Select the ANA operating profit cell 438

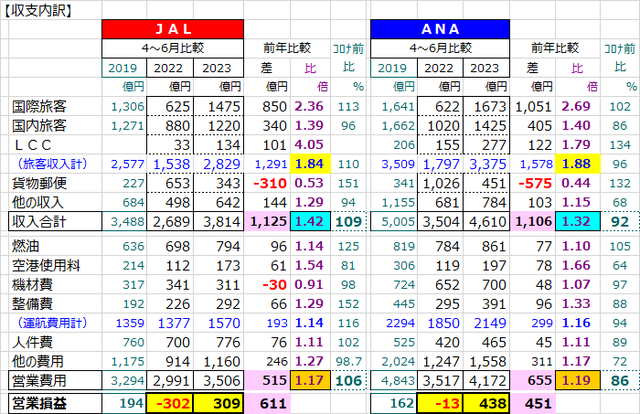pyautogui.click(x=487, y=403)
